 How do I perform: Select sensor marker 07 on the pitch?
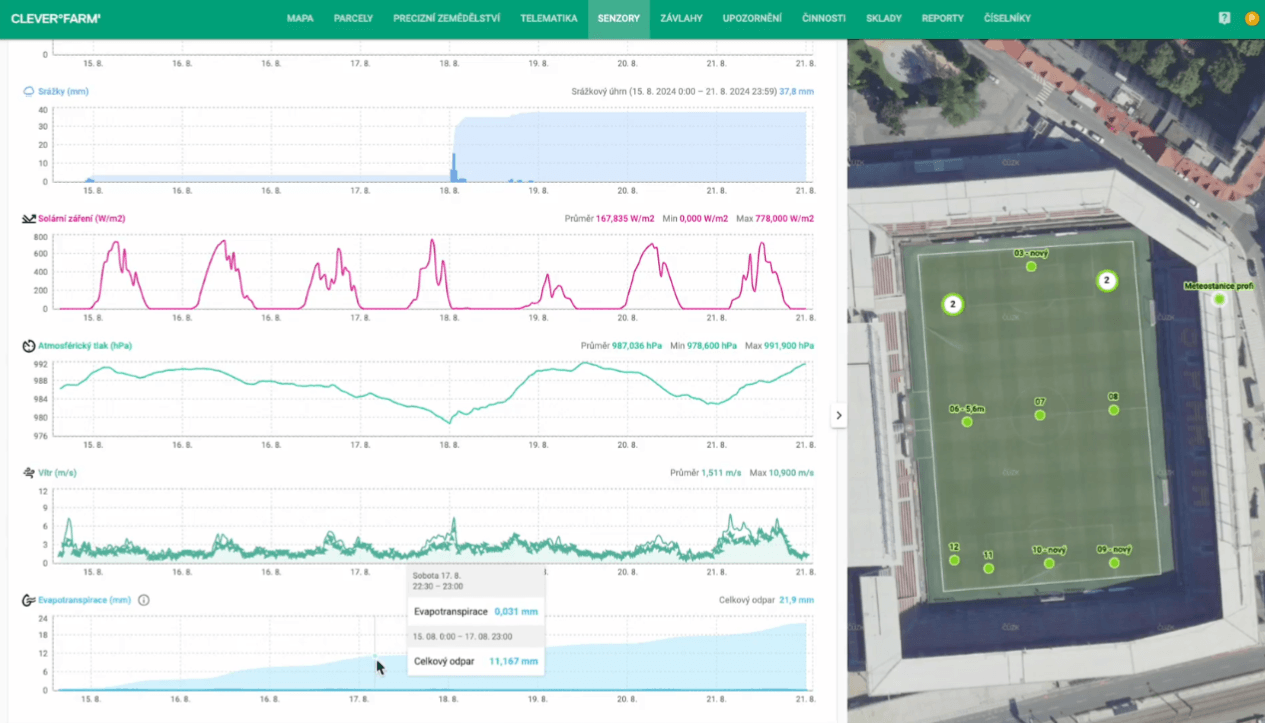coord(1040,414)
